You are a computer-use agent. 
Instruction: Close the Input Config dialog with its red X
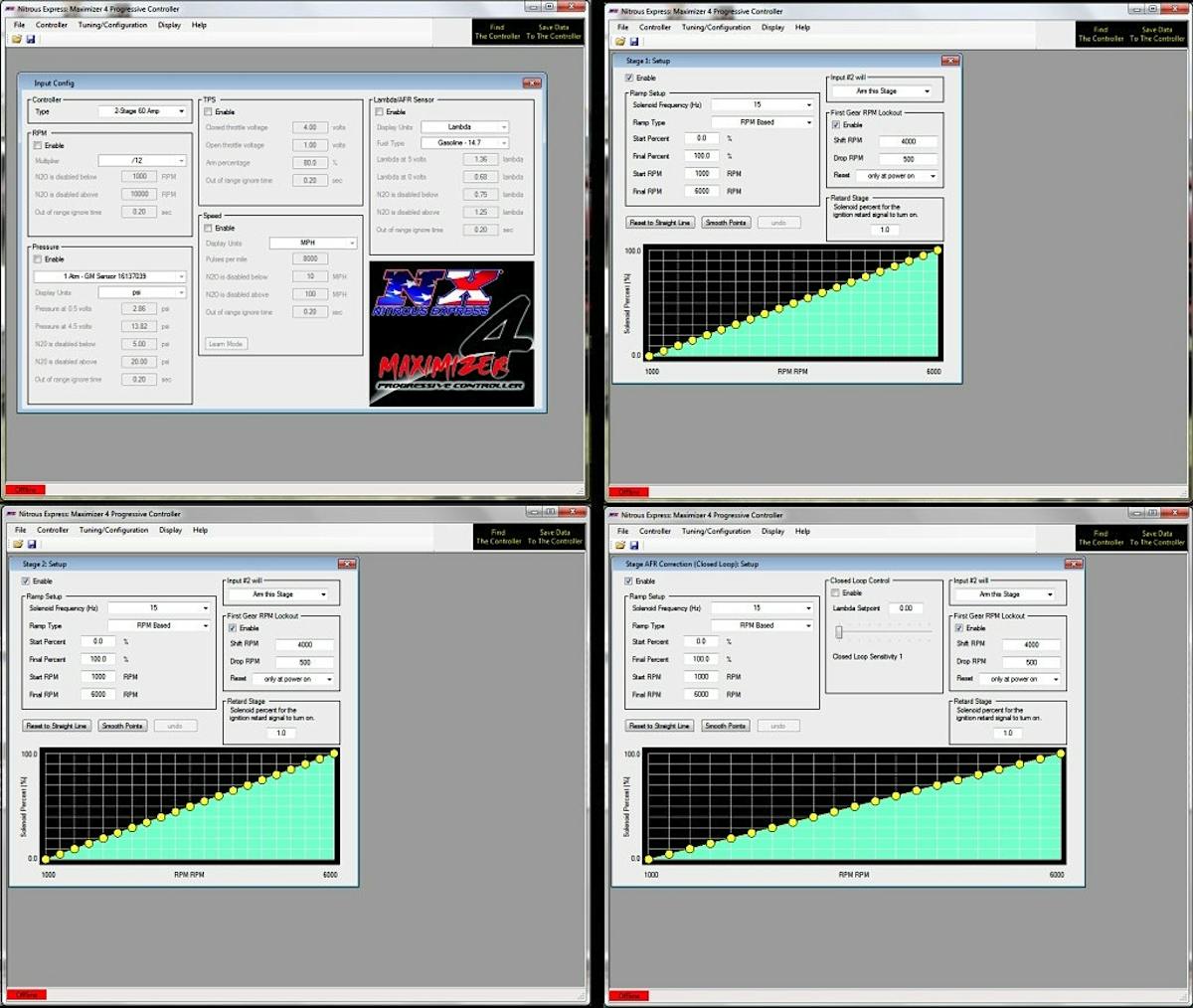[x=532, y=84]
